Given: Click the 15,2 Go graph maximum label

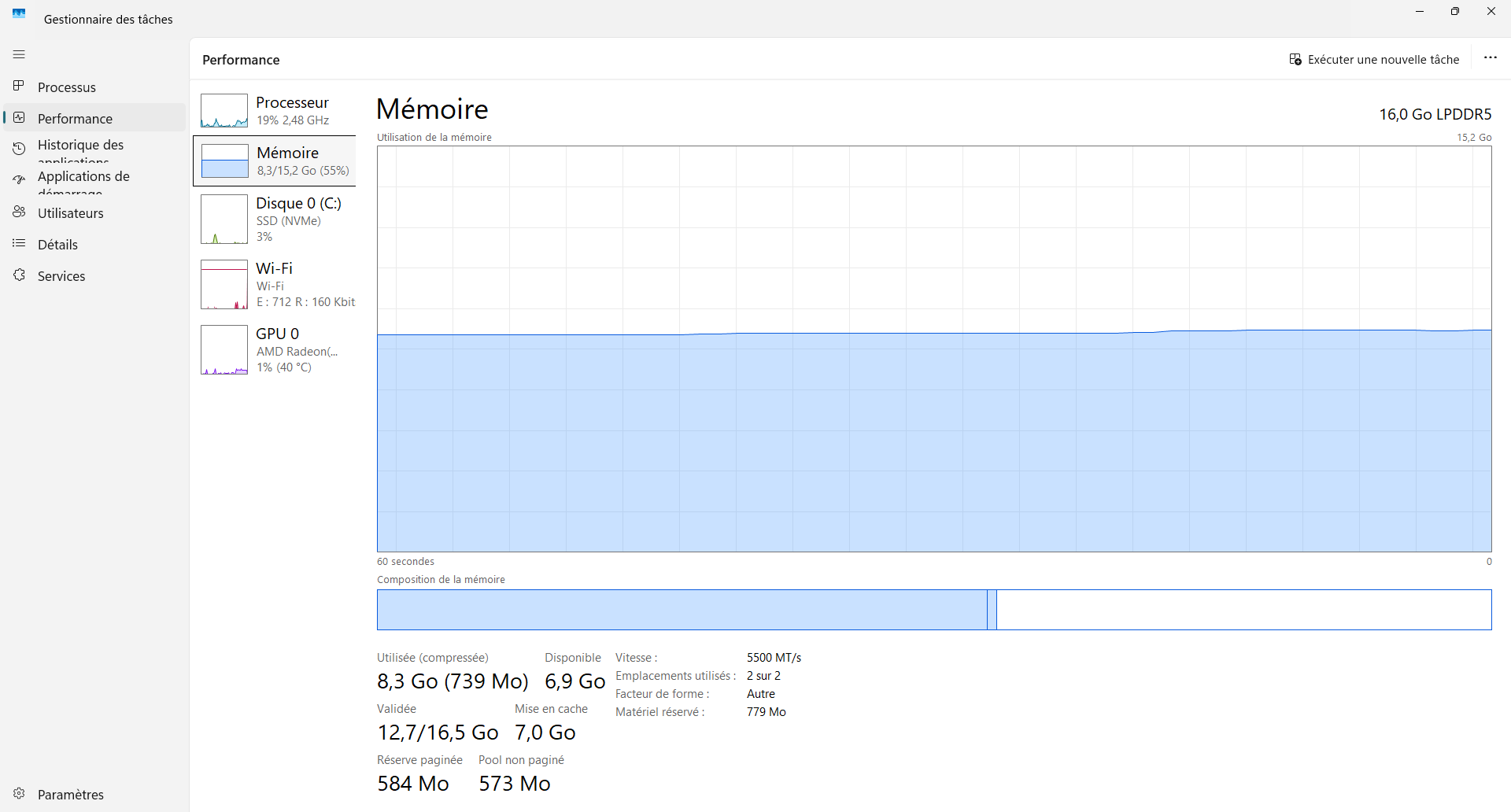Looking at the screenshot, I should 1474,138.
